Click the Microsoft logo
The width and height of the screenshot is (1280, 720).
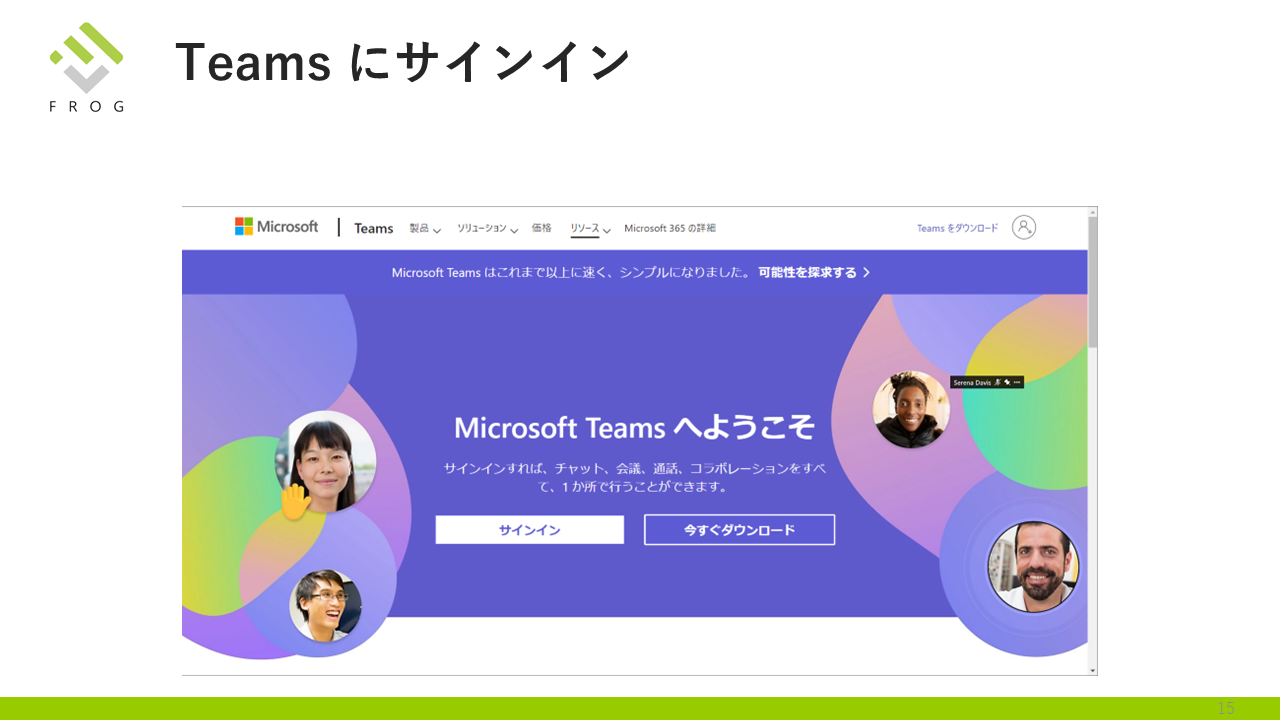click(x=276, y=227)
